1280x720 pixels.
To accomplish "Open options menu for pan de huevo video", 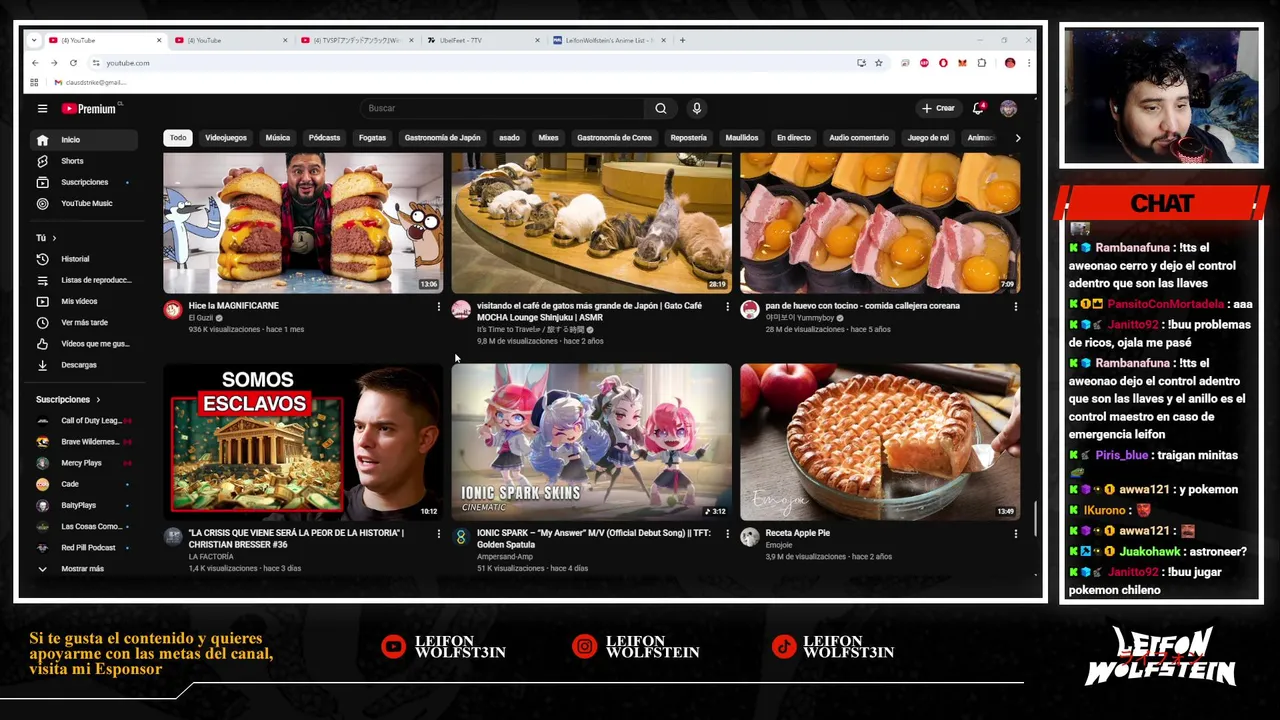I will click(x=1015, y=306).
